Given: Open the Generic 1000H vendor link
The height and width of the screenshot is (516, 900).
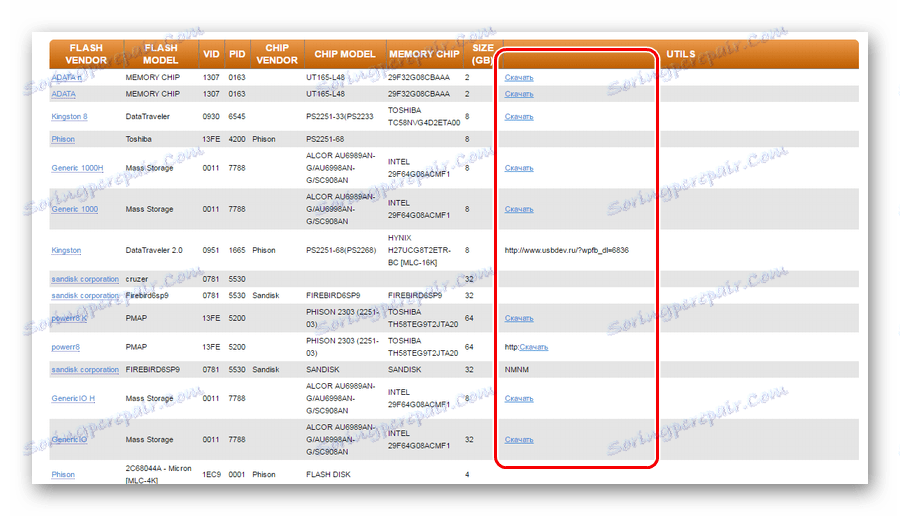Looking at the screenshot, I should point(77,168).
